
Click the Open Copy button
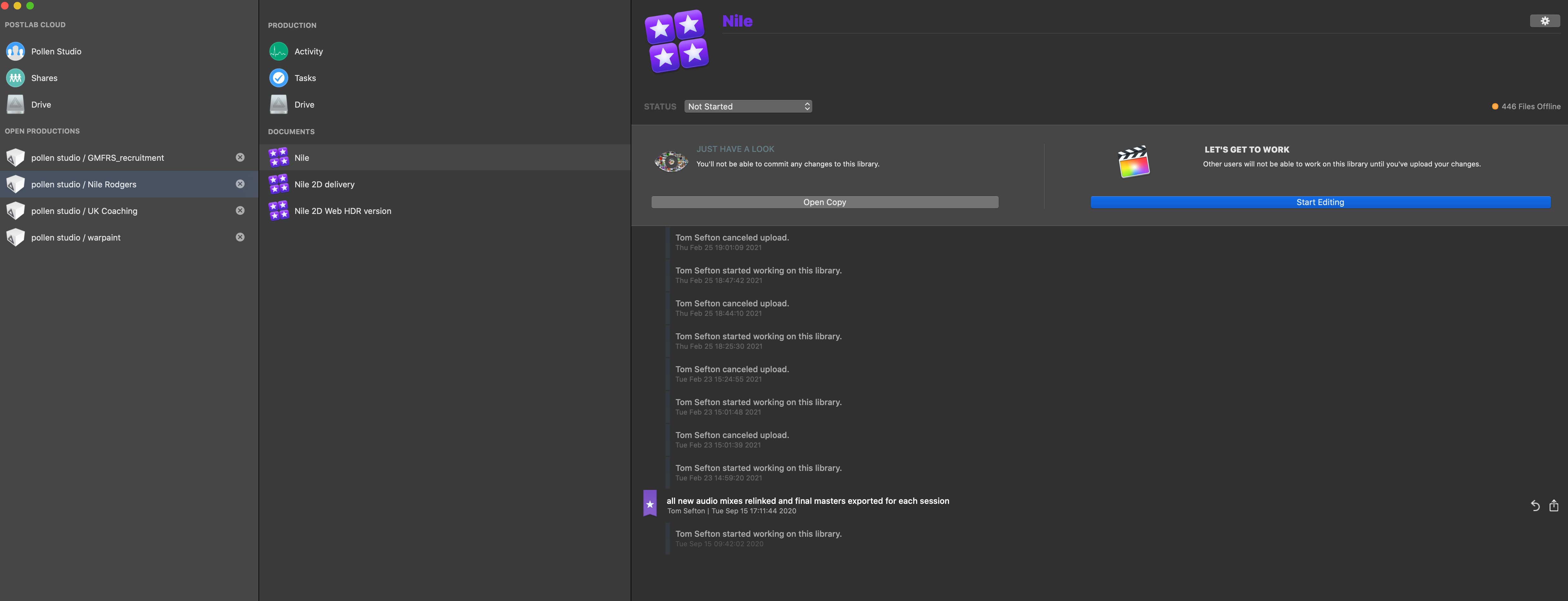point(825,202)
